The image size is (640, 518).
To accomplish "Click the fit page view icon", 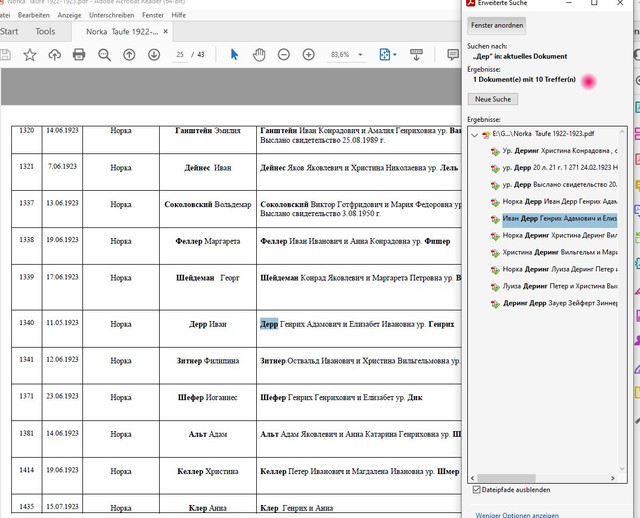I will (x=384, y=55).
